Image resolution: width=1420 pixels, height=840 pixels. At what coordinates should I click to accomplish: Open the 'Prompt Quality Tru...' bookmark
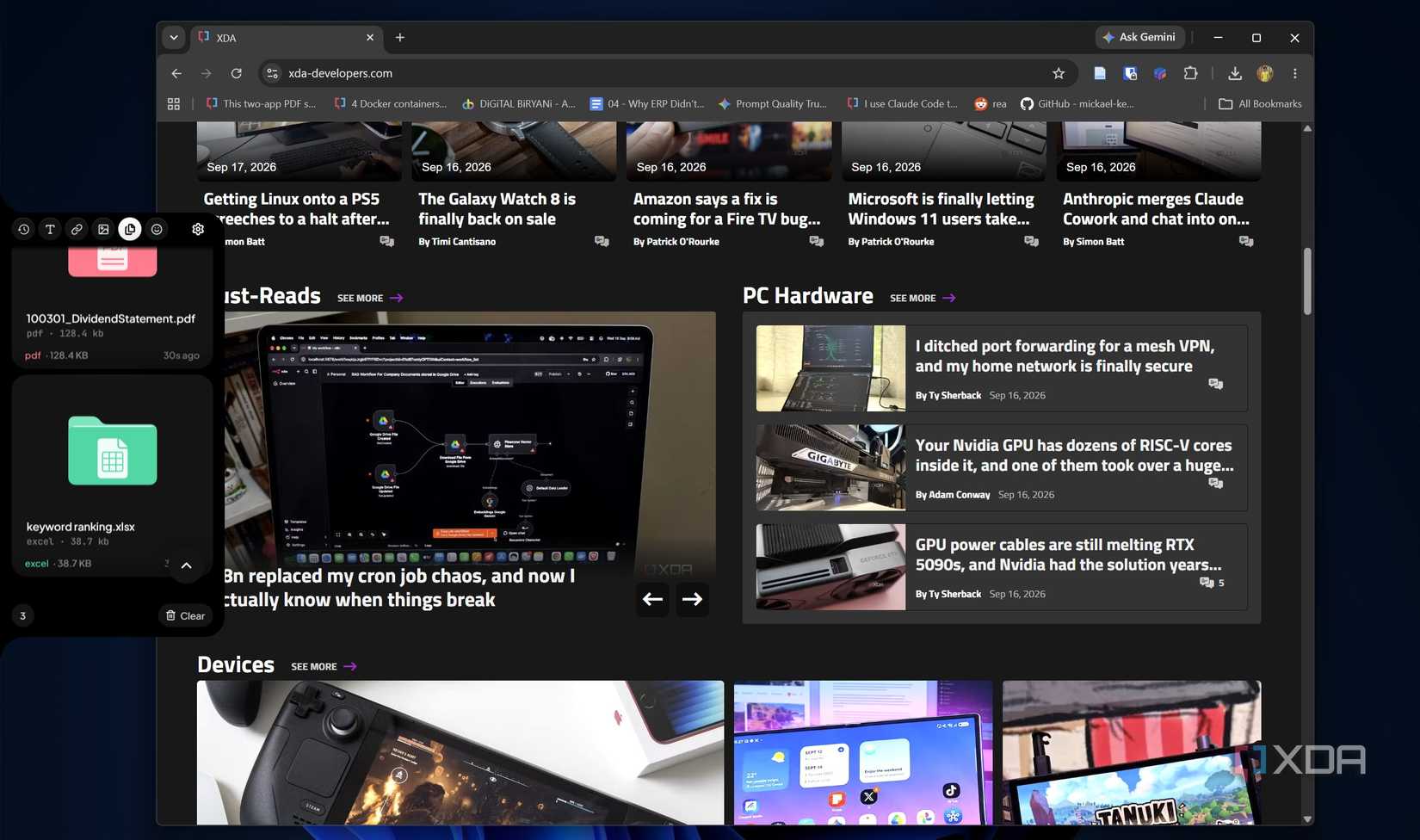coord(773,103)
